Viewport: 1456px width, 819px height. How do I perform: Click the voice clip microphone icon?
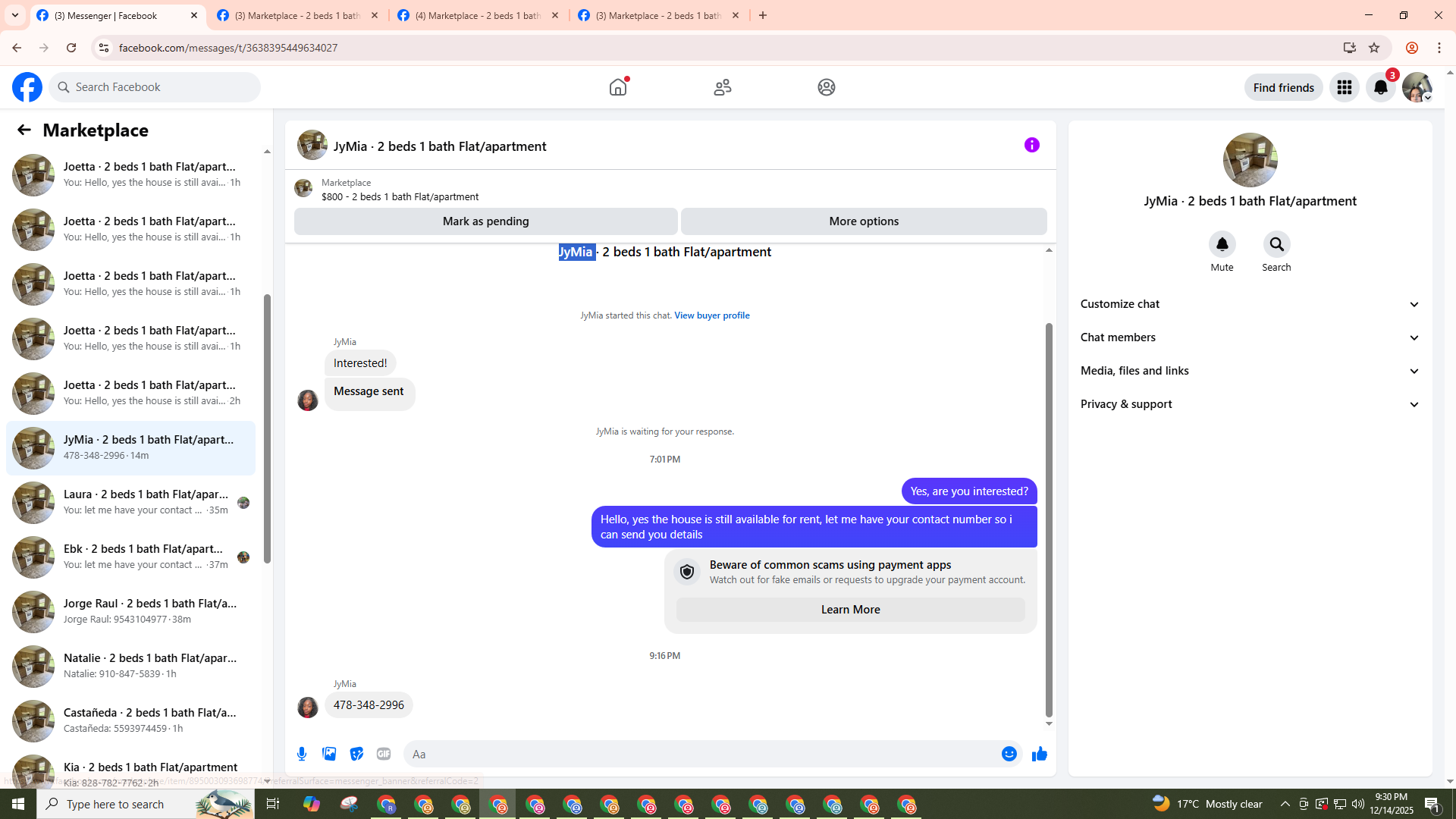[x=302, y=754]
